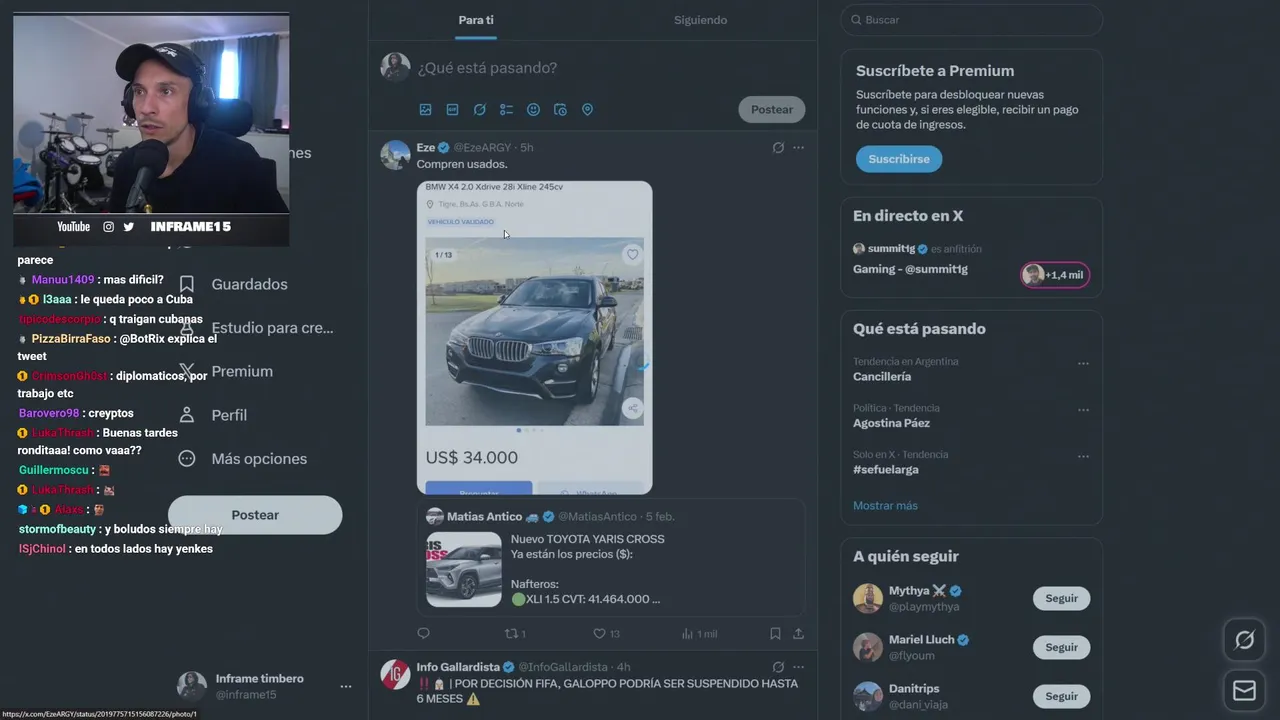Tag a location in the composer
This screenshot has height=720, width=1280.
587,110
